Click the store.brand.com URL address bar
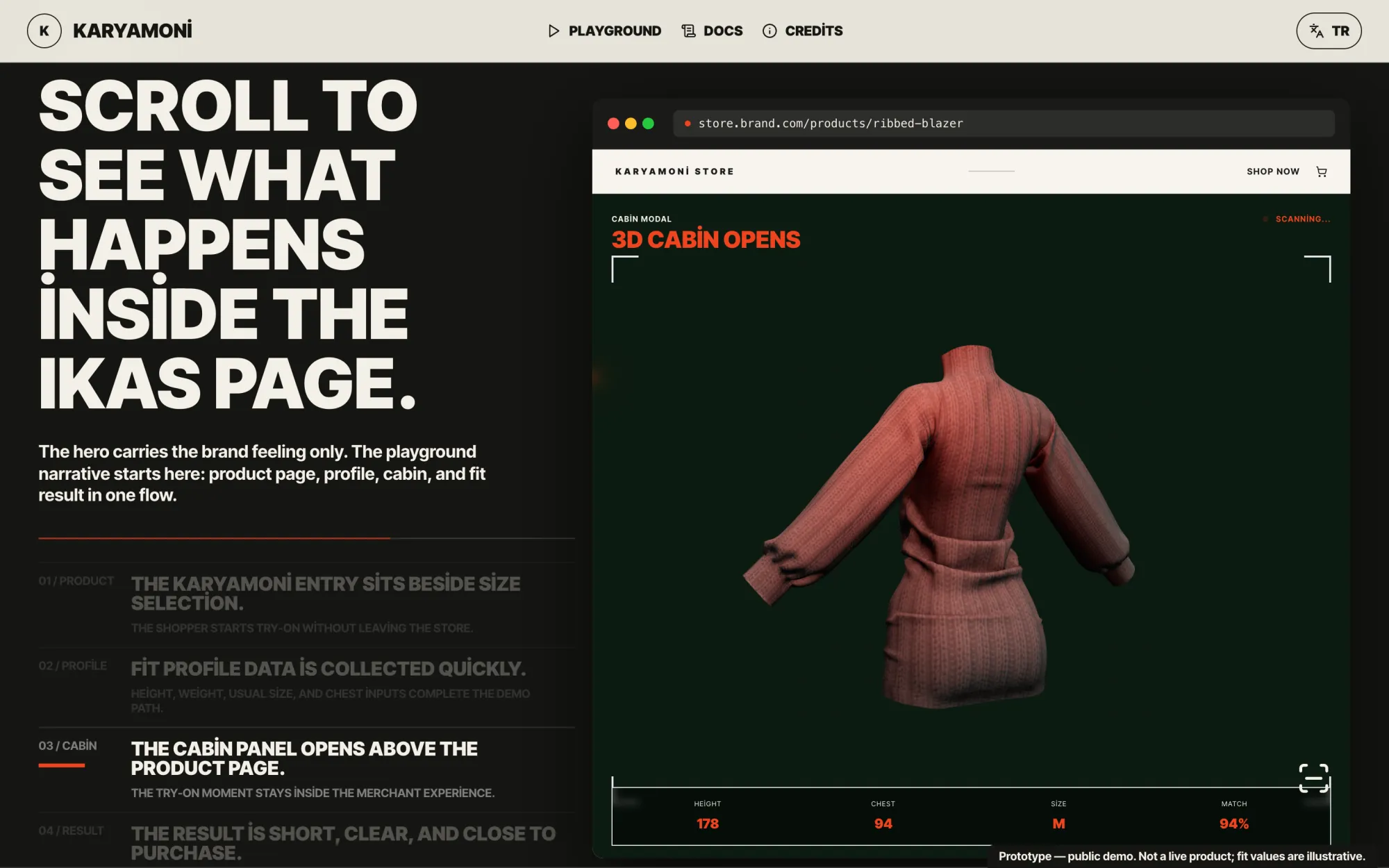The height and width of the screenshot is (868, 1389). tap(1004, 123)
